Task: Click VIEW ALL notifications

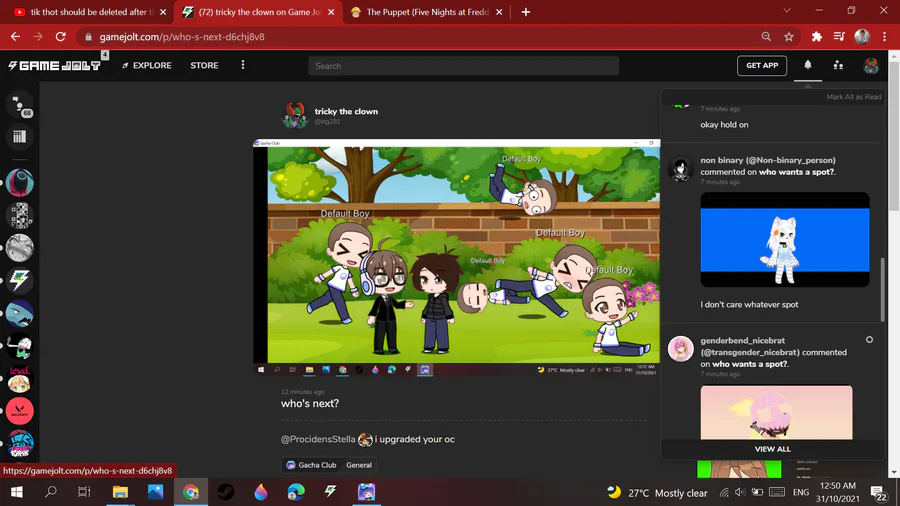Action: point(772,449)
